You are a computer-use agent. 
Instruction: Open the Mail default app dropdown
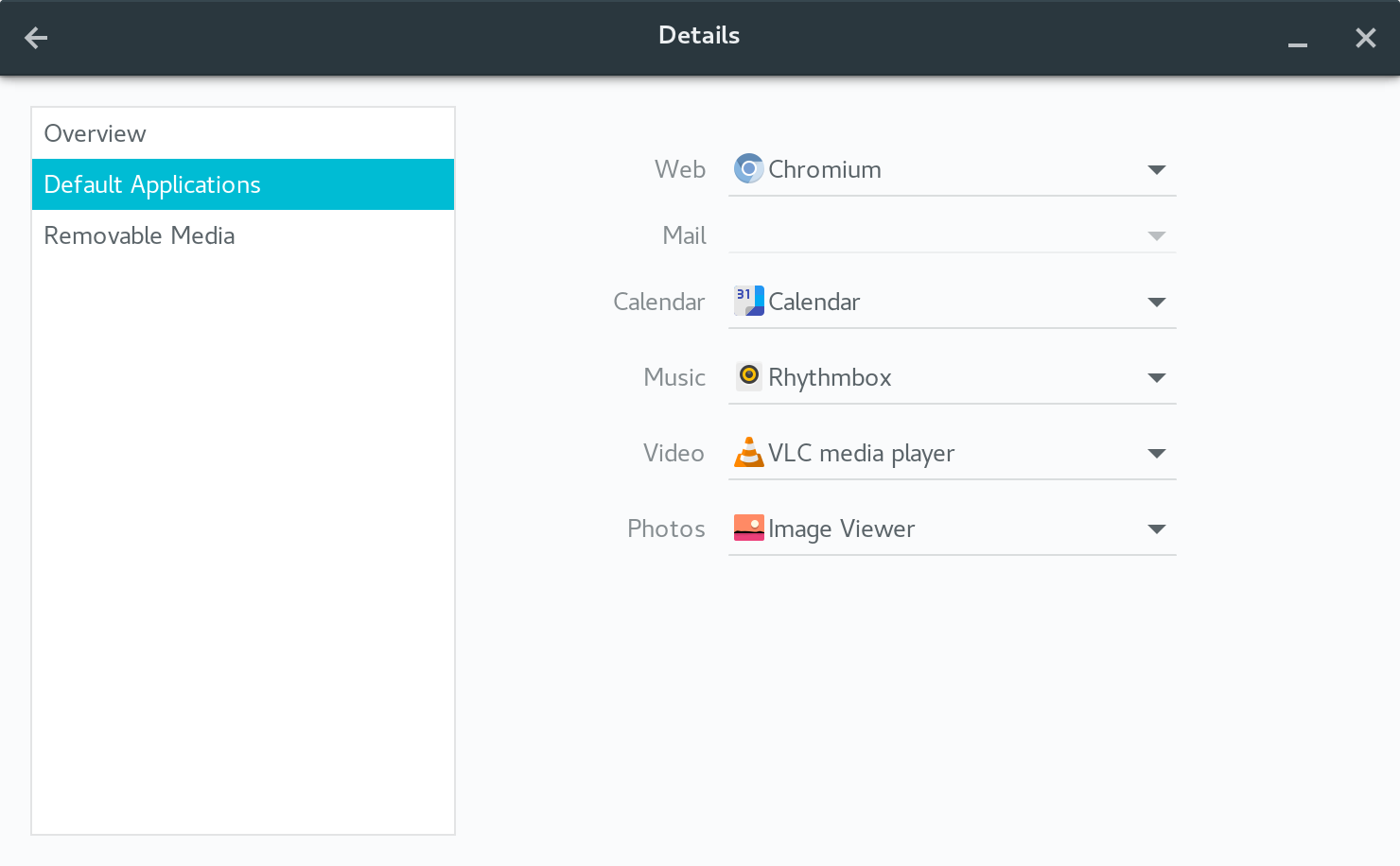click(1156, 236)
